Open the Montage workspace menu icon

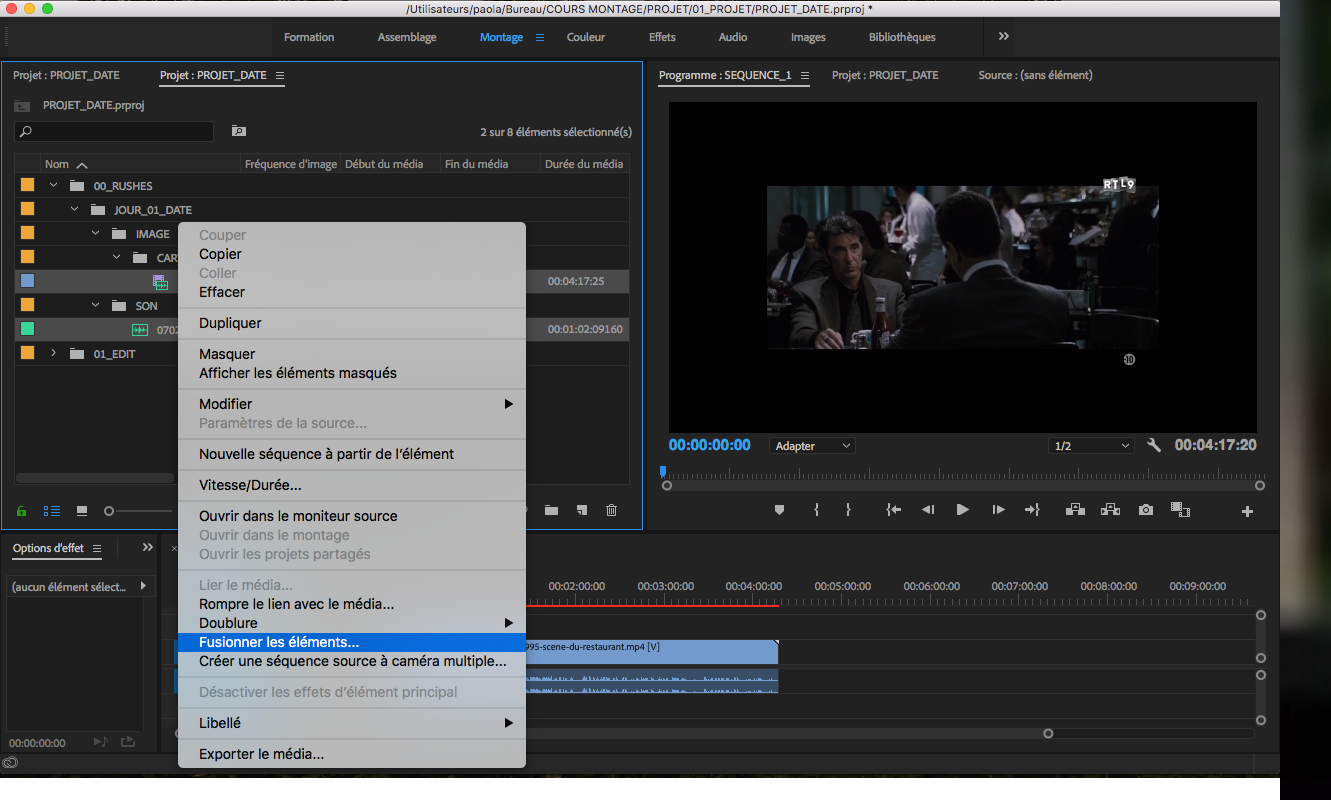pyautogui.click(x=540, y=37)
